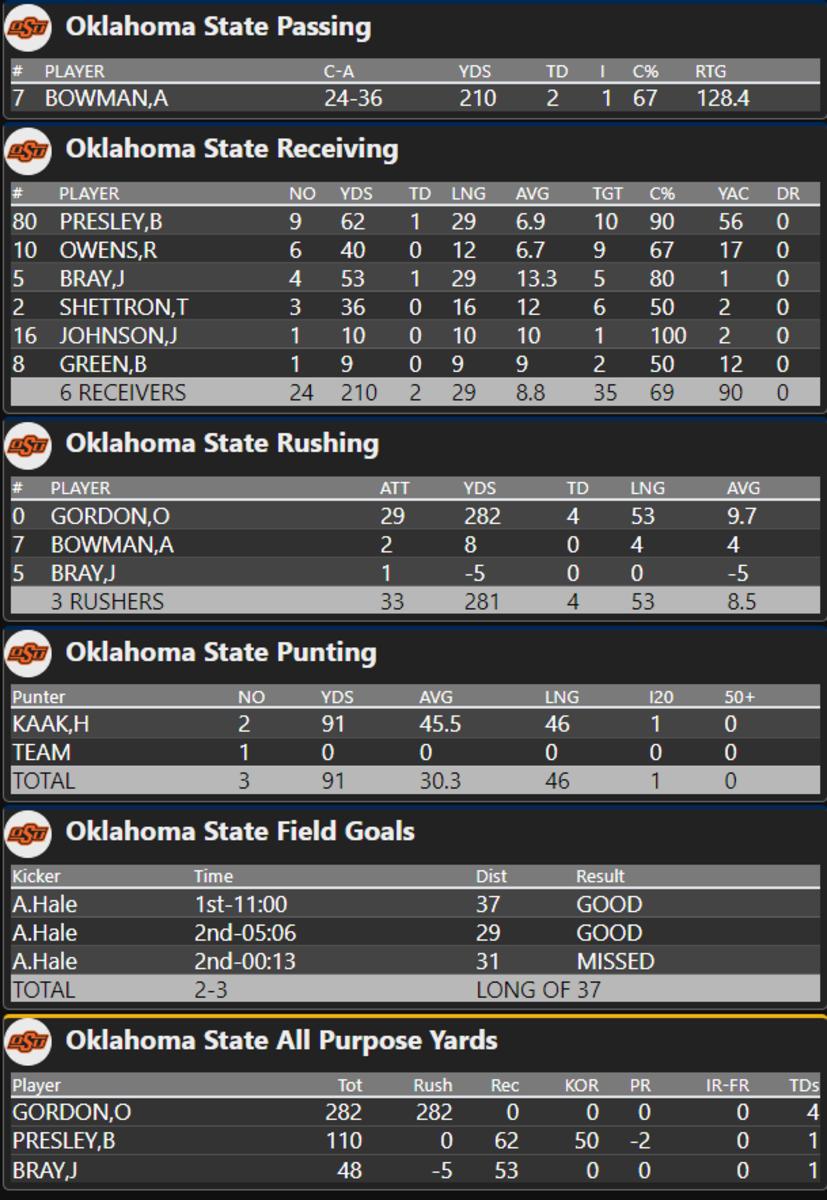Click the logo beside All Purpose Yards
Image resolution: width=827 pixels, height=1200 pixels.
tap(28, 1042)
